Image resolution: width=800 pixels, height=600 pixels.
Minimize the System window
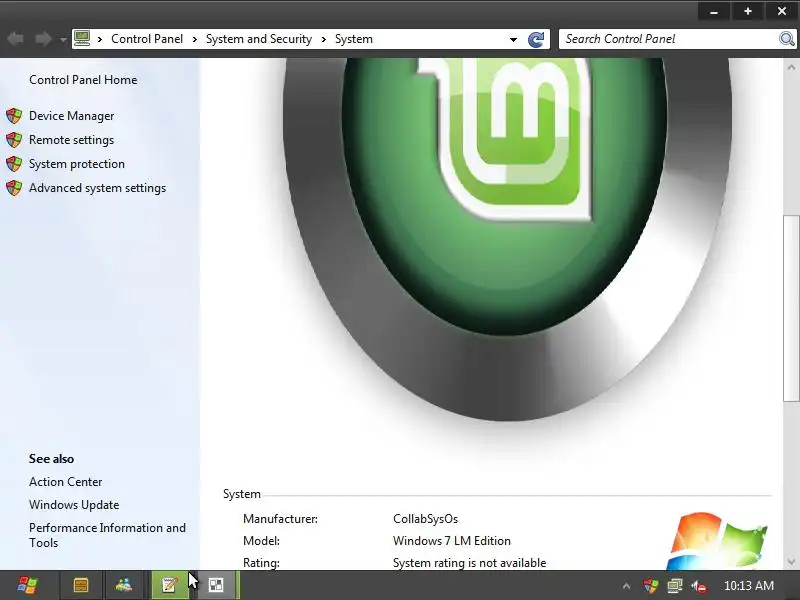point(714,11)
